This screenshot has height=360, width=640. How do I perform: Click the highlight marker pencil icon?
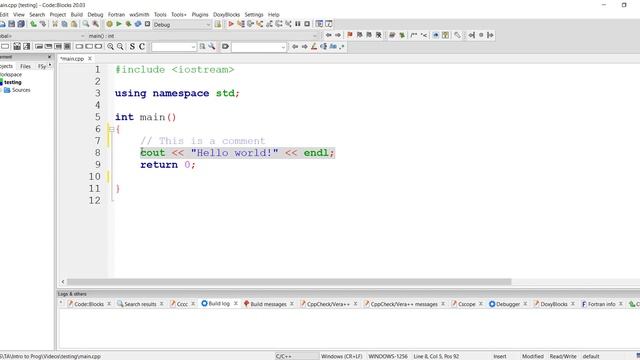pos(314,47)
